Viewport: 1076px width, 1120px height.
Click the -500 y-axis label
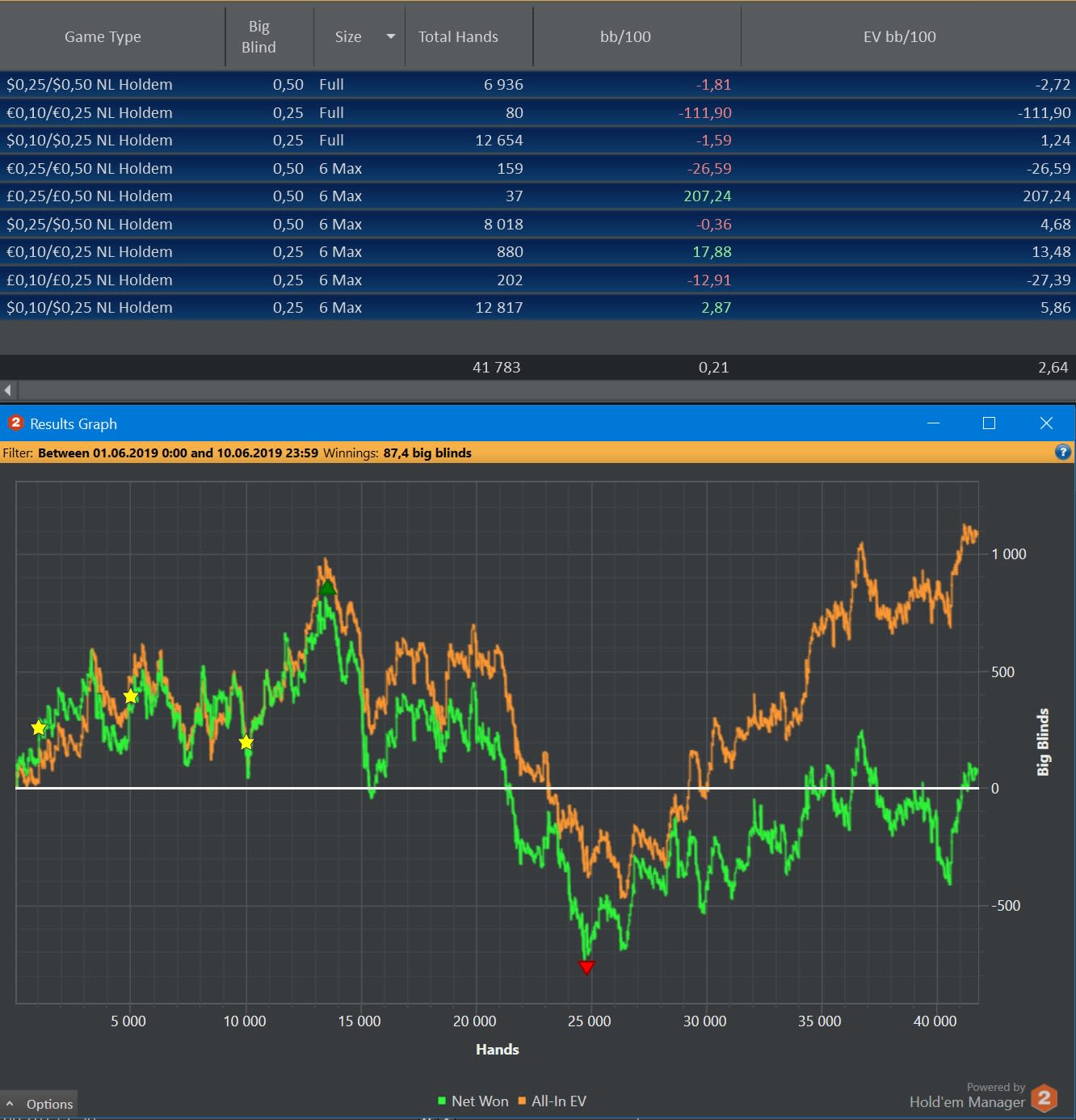point(1007,905)
